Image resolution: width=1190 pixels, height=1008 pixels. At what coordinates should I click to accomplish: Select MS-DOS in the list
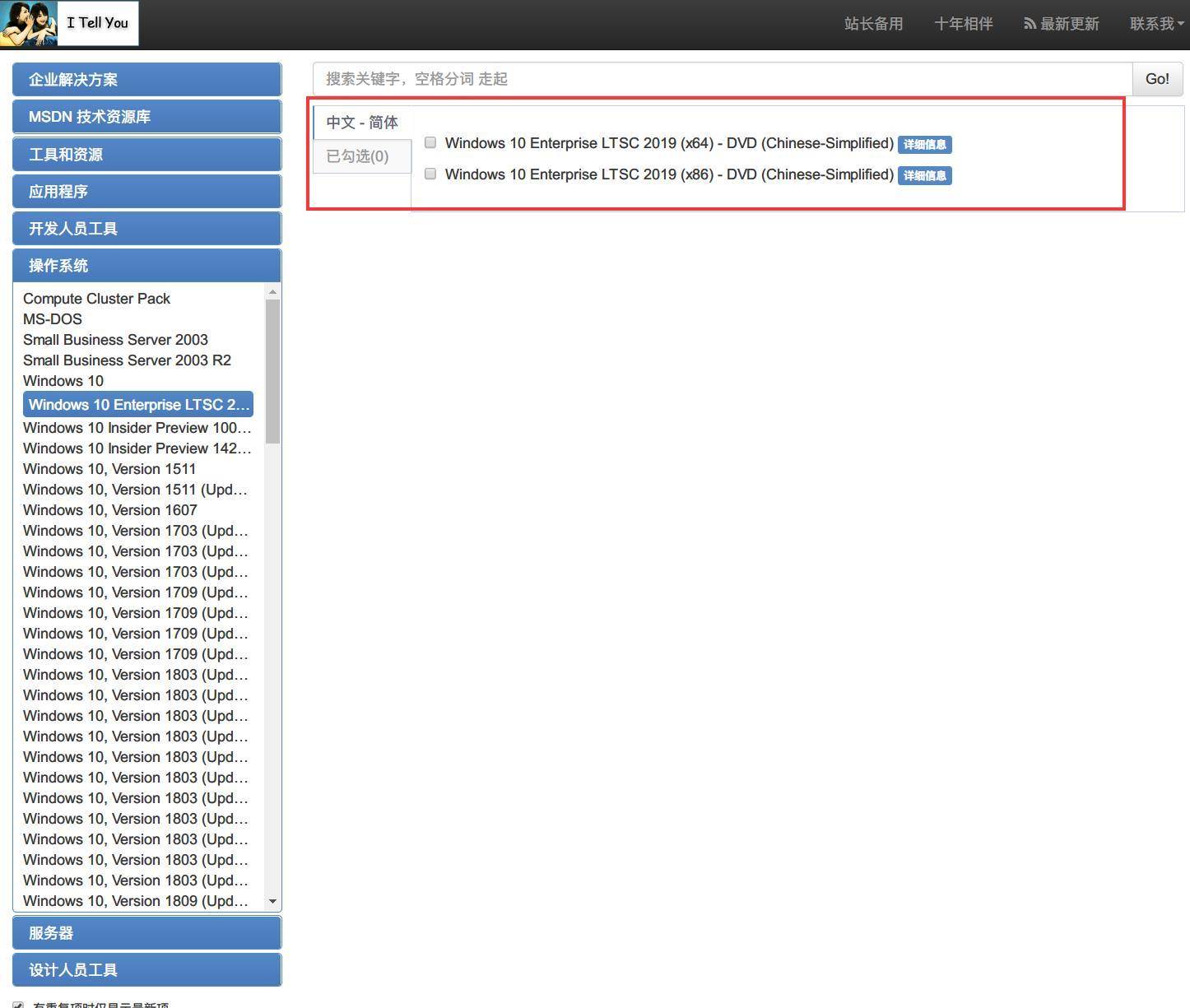click(53, 319)
